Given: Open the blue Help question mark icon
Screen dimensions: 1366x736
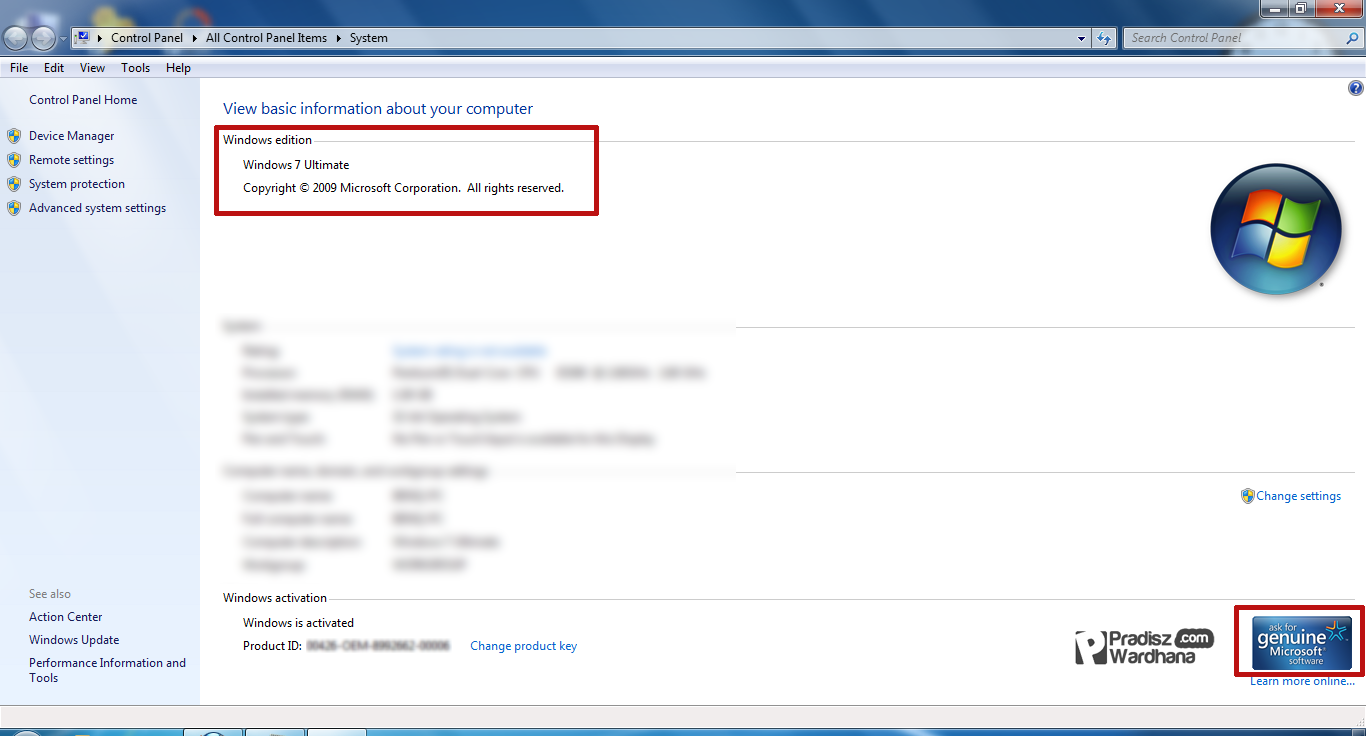Looking at the screenshot, I should (x=1356, y=88).
